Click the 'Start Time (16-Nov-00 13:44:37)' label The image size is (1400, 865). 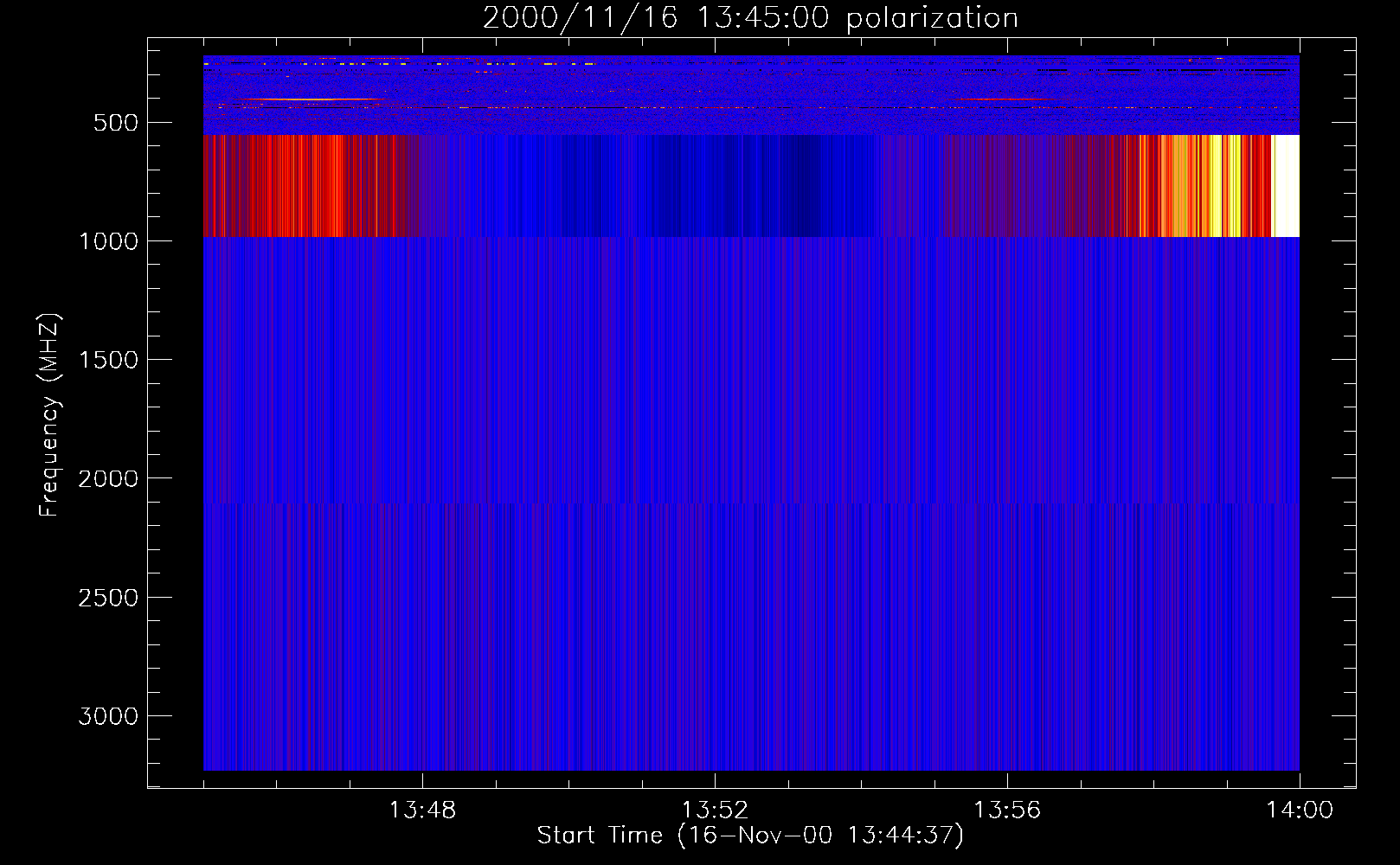click(x=750, y=836)
